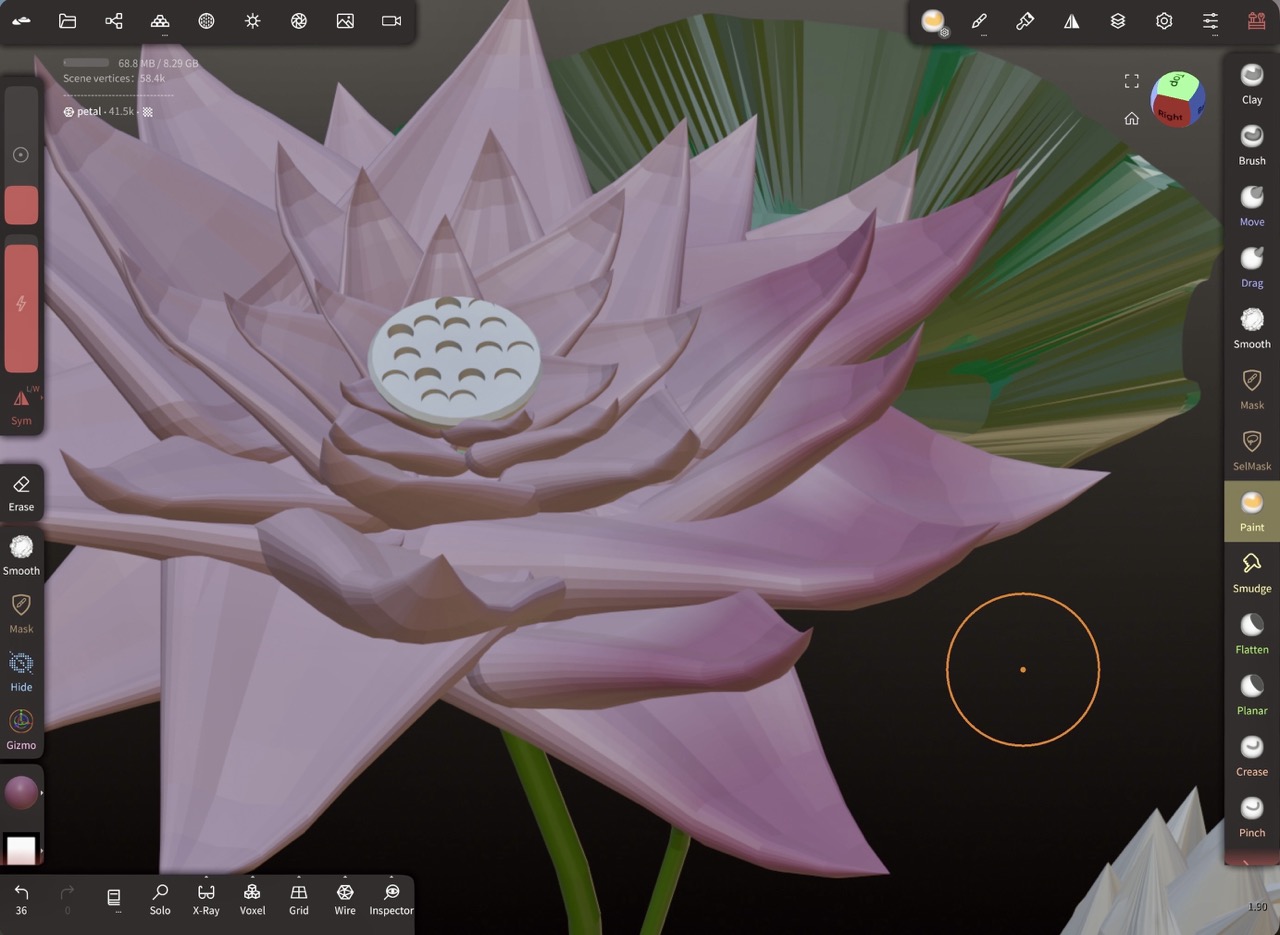
Task: Open the Camera settings menu
Action: [391, 21]
